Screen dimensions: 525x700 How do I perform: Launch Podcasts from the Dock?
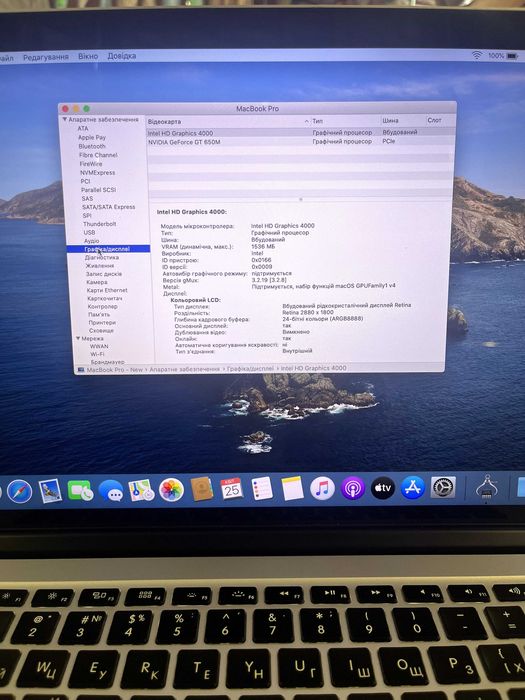click(x=353, y=488)
